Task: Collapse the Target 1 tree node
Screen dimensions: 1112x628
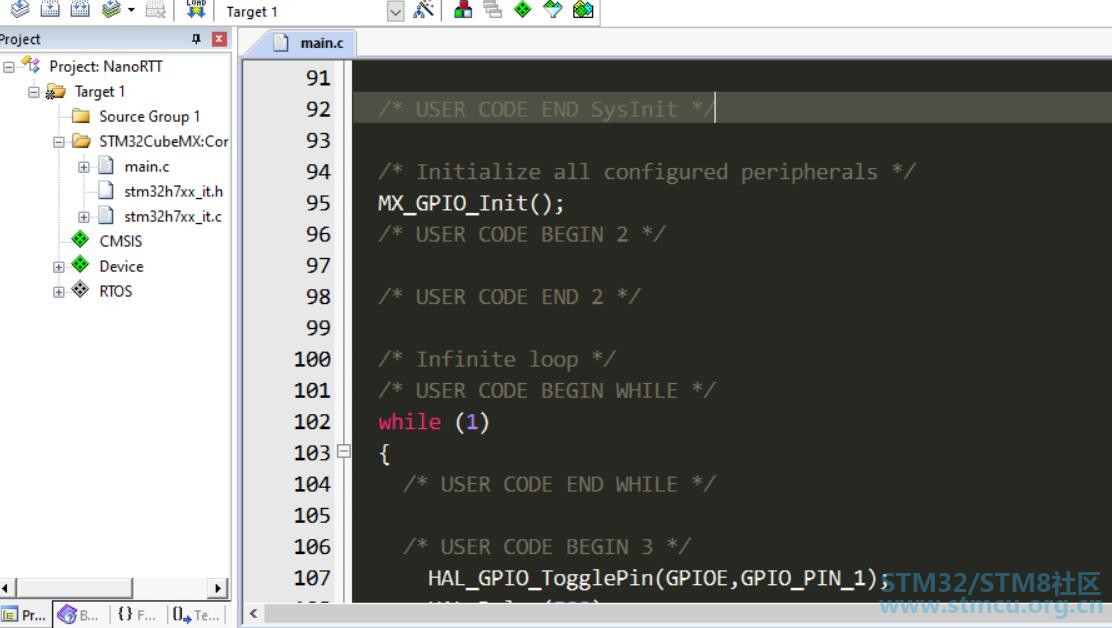Action: 33,92
